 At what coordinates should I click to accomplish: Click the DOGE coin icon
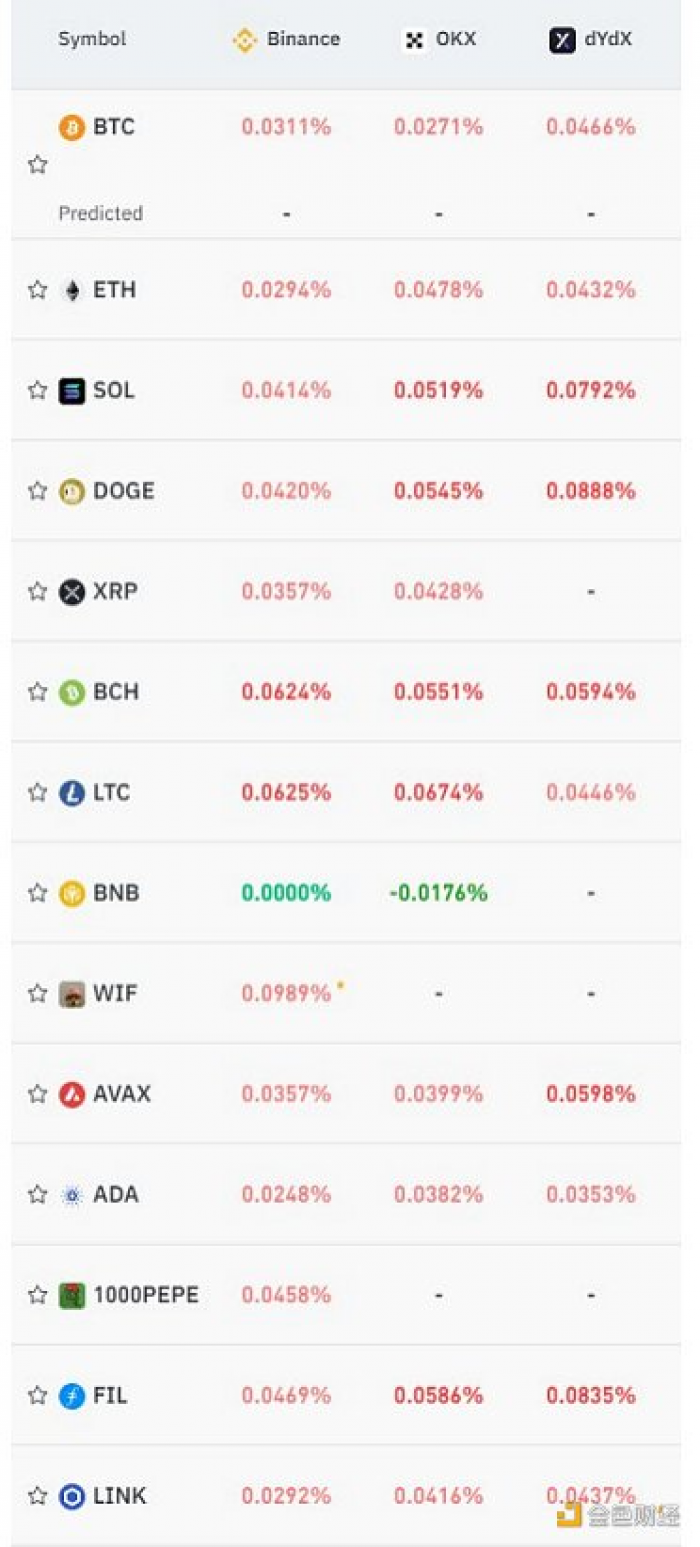pos(72,491)
